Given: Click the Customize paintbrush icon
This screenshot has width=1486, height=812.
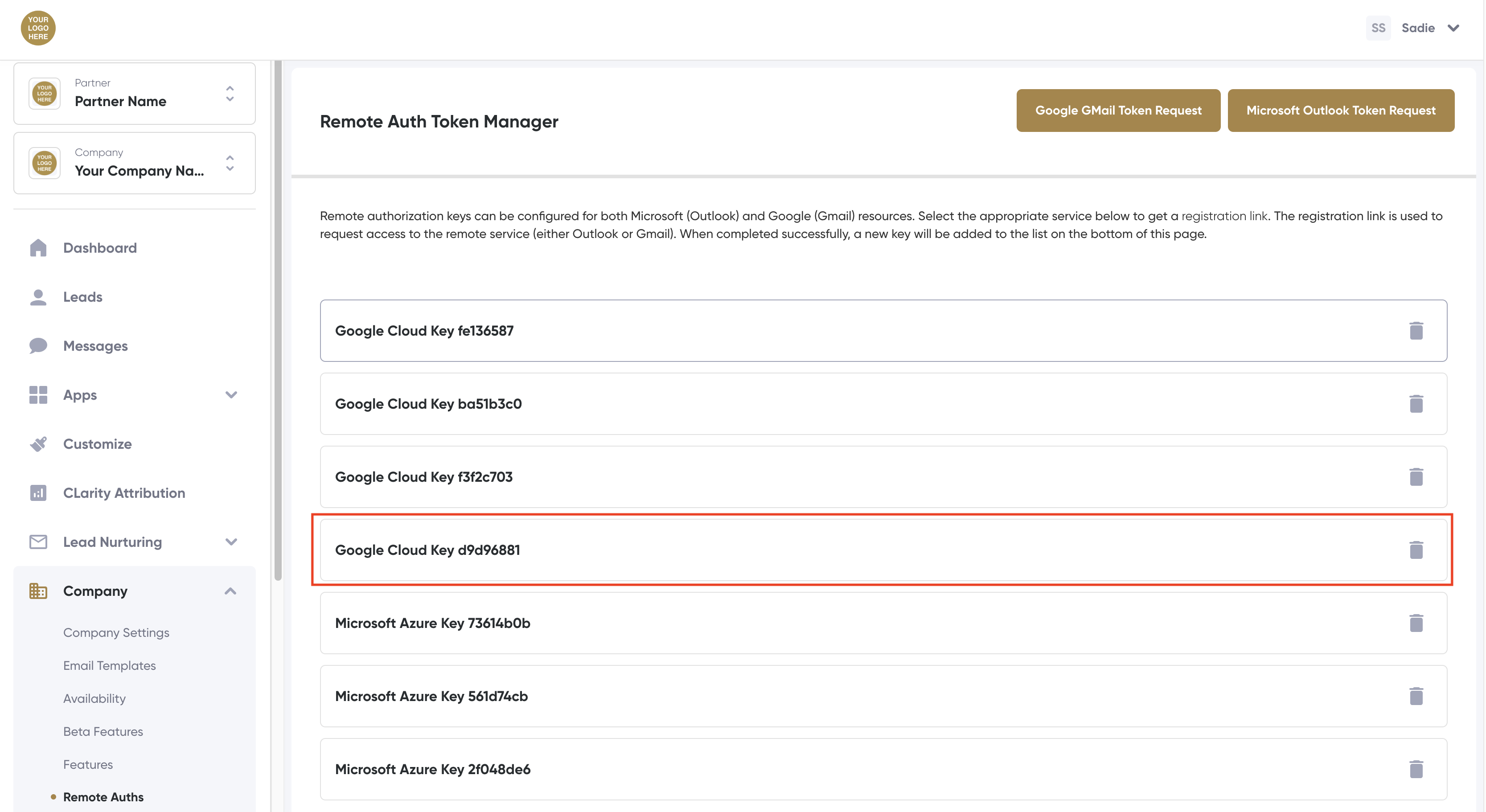Looking at the screenshot, I should tap(38, 443).
